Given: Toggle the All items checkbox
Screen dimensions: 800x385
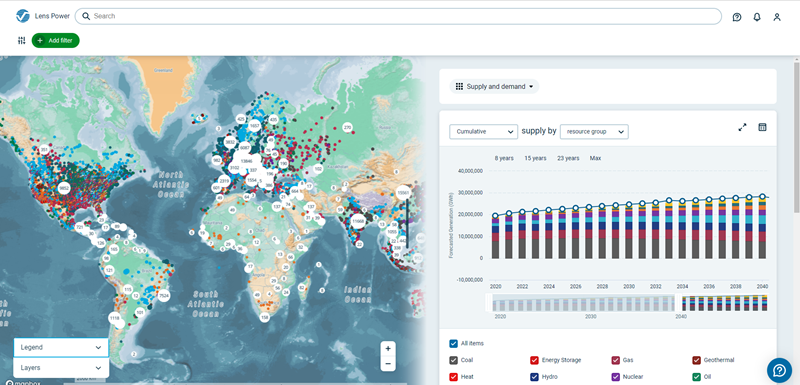Looking at the screenshot, I should click(x=454, y=343).
